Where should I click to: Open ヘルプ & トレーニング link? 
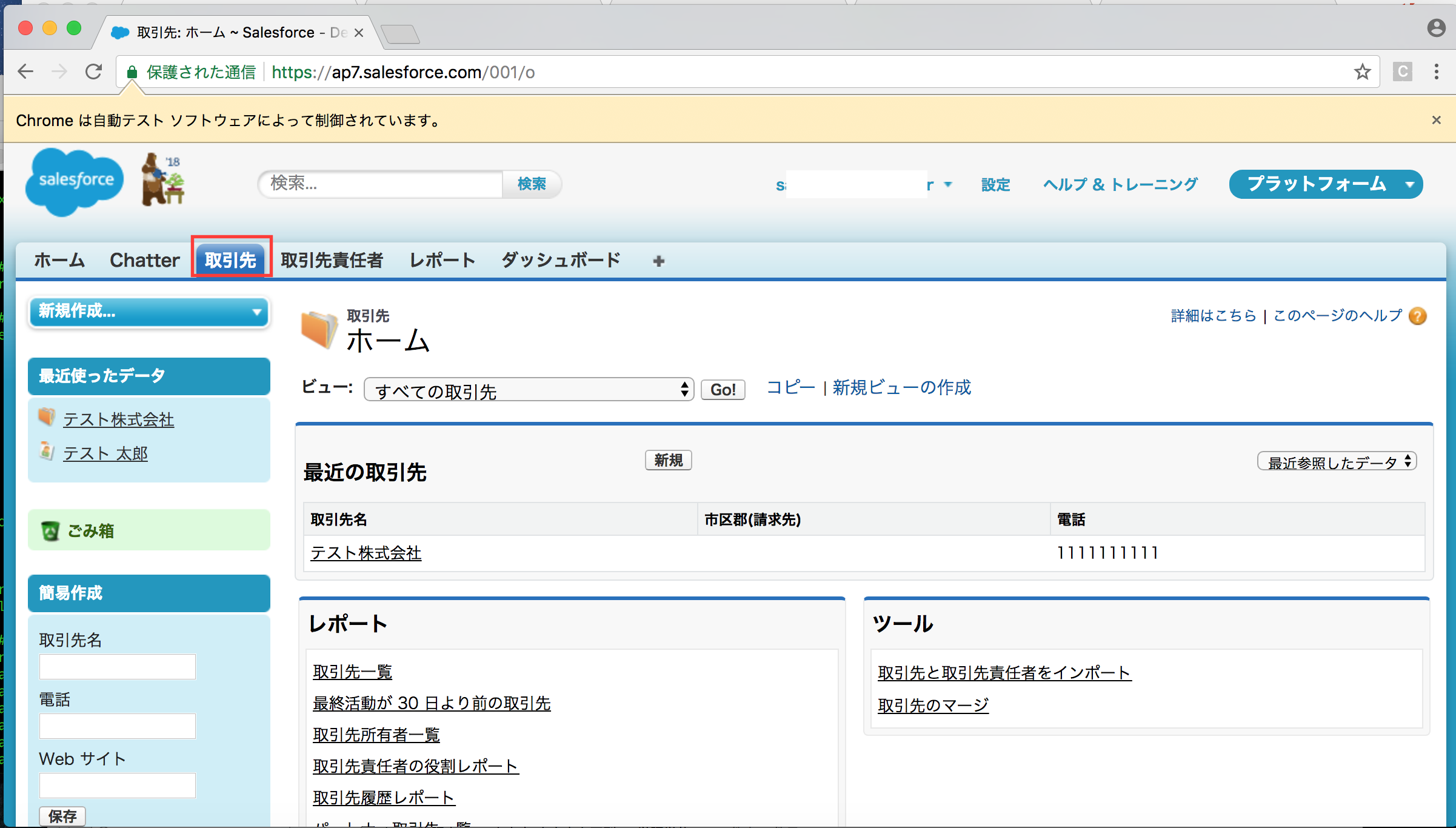point(1120,184)
